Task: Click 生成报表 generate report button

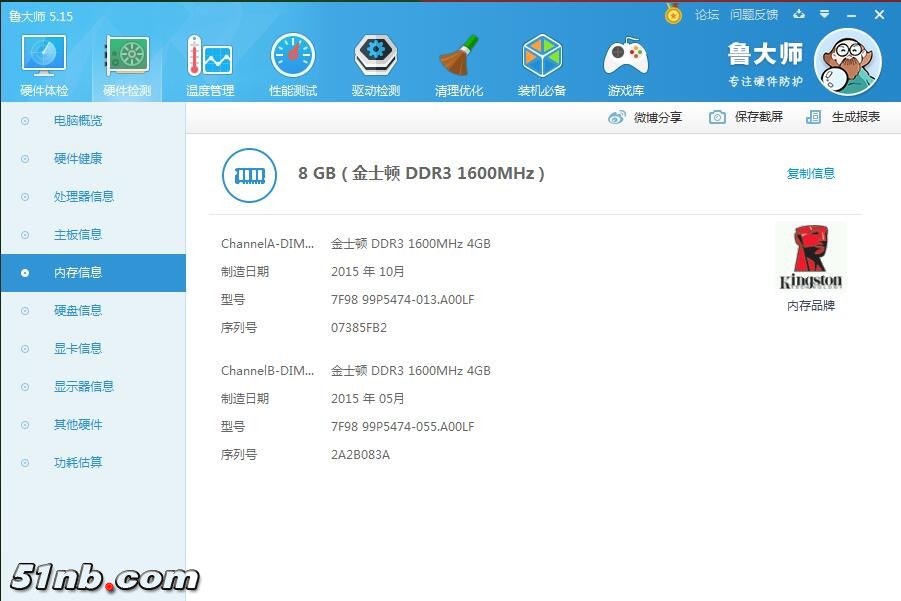Action: [x=843, y=117]
